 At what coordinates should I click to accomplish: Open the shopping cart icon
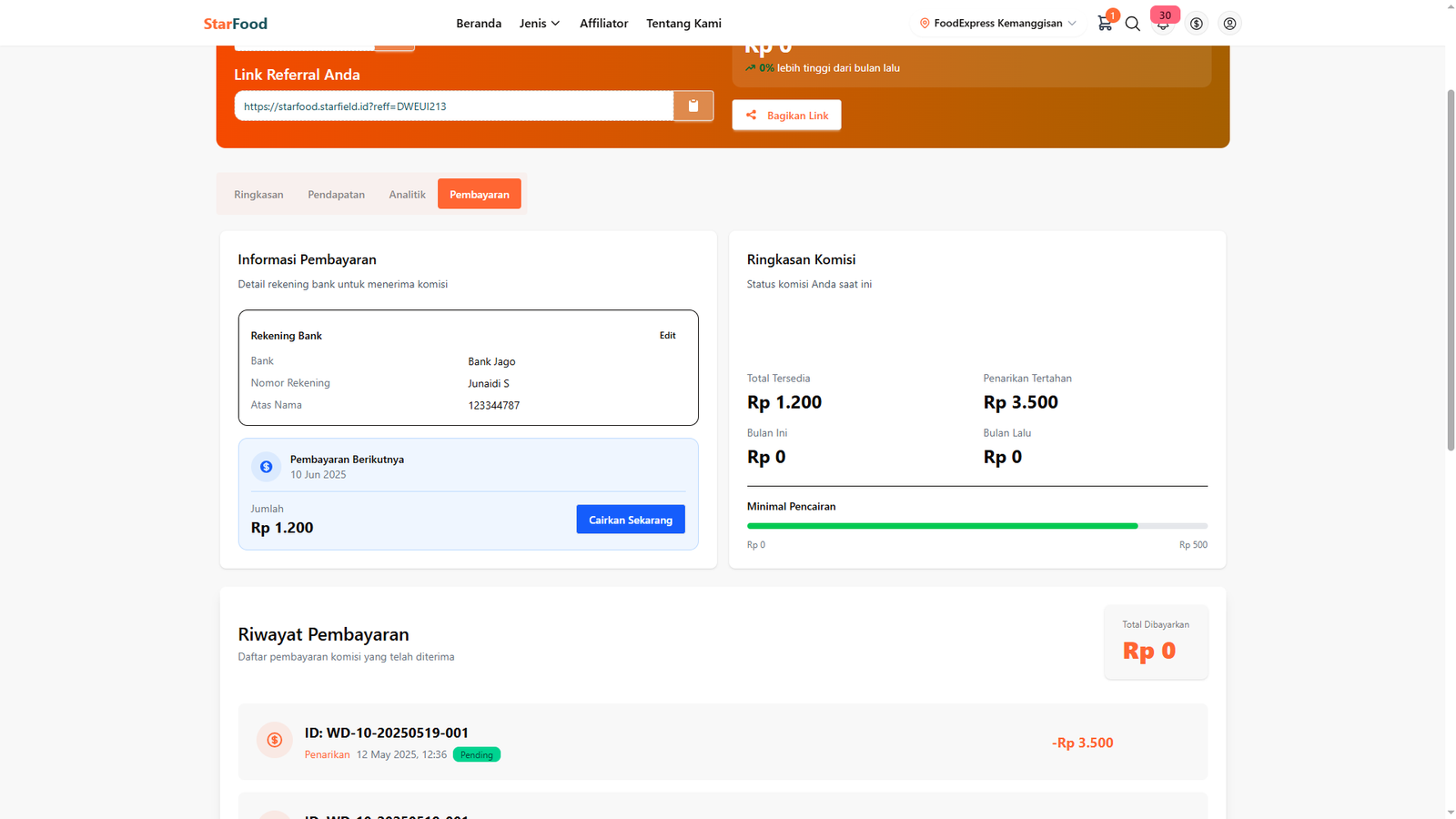(1105, 24)
